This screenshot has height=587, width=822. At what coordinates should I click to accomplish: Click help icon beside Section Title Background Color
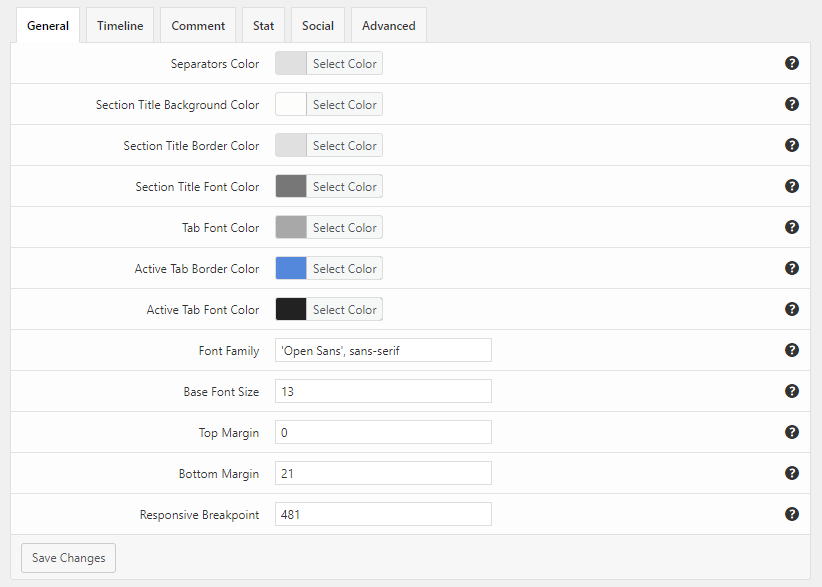[792, 104]
